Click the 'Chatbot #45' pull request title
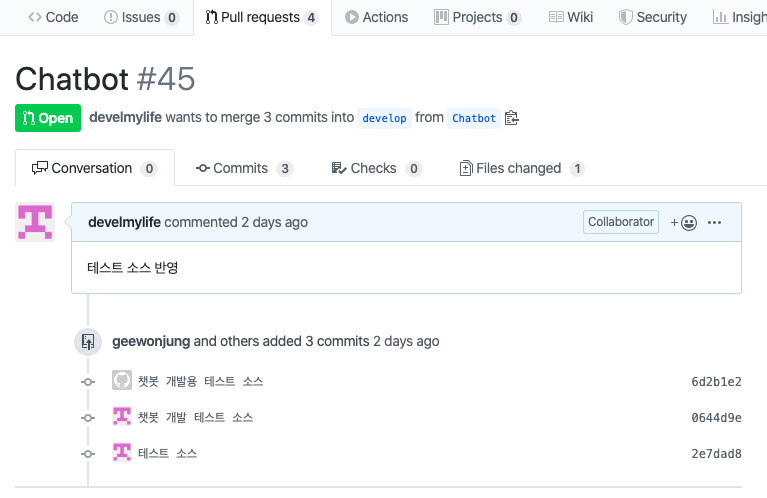 tap(105, 78)
